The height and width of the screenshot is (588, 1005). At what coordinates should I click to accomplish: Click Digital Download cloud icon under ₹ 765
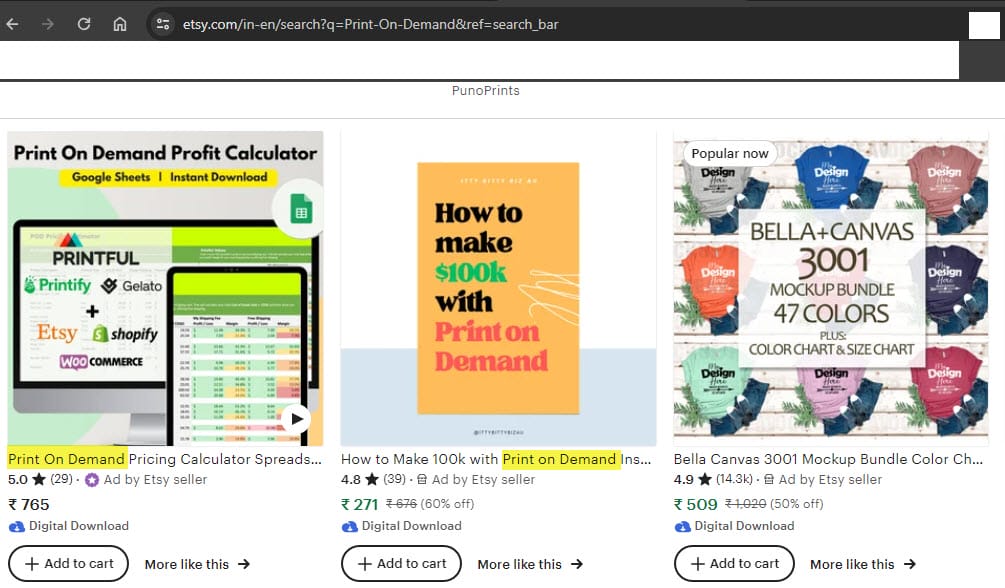17,526
